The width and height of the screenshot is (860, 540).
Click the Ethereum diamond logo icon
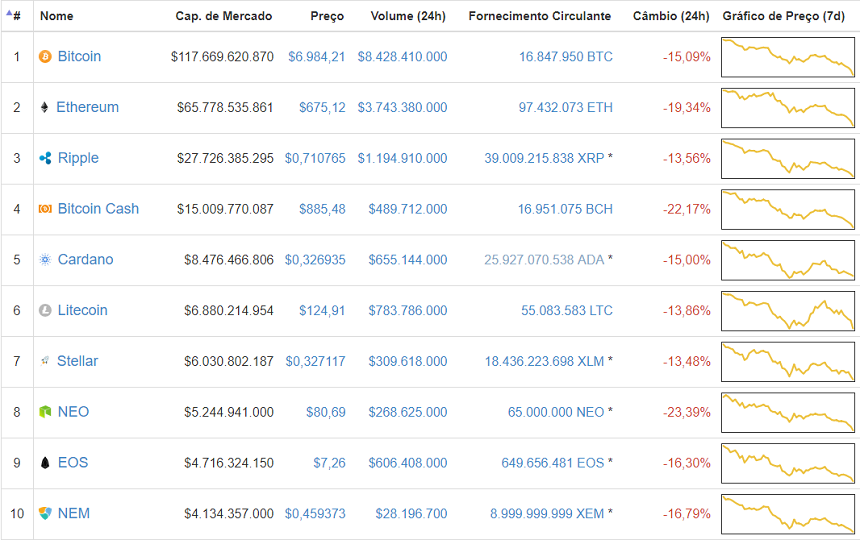click(44, 107)
